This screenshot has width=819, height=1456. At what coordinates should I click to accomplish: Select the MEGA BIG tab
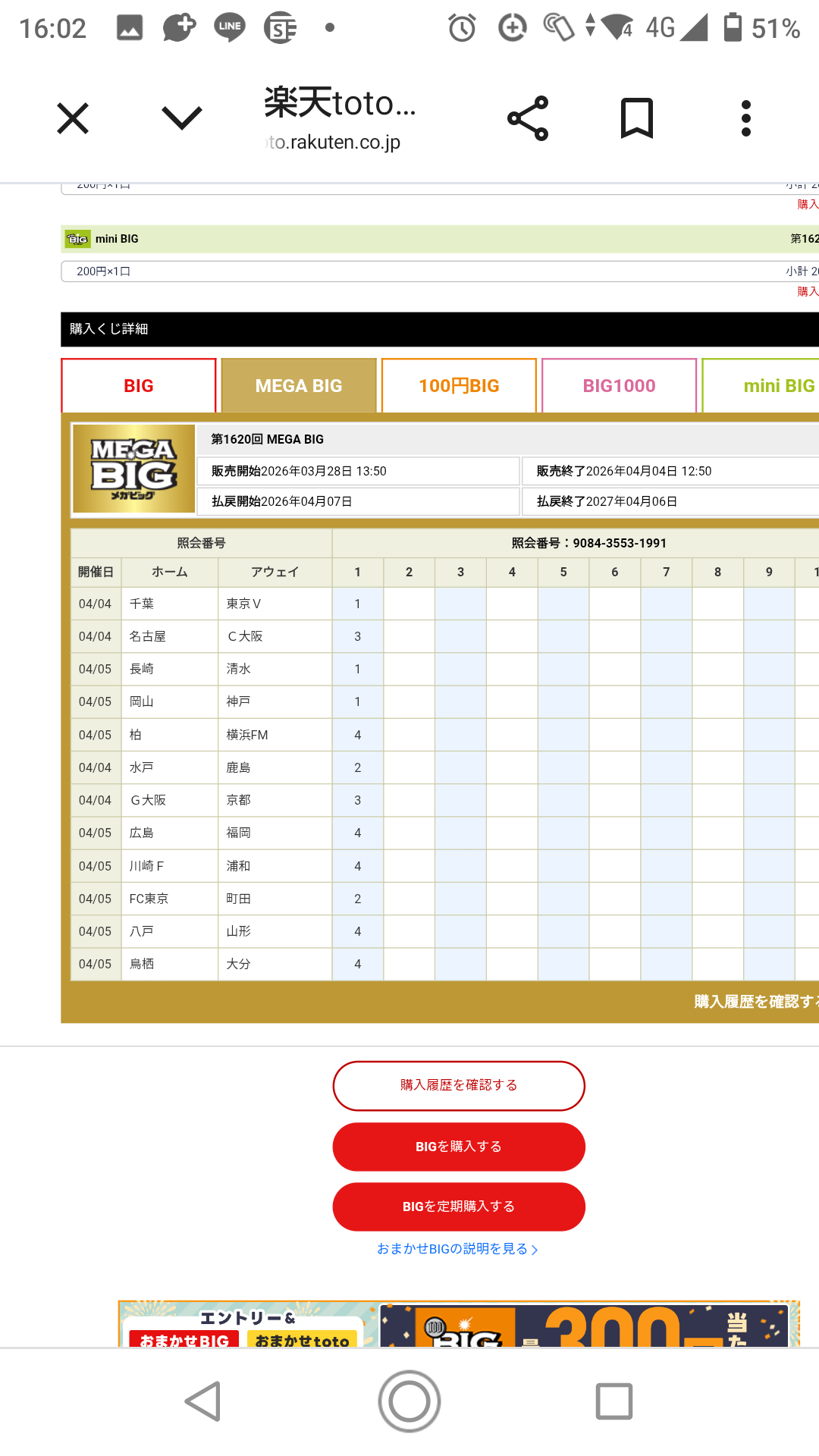[x=299, y=386]
